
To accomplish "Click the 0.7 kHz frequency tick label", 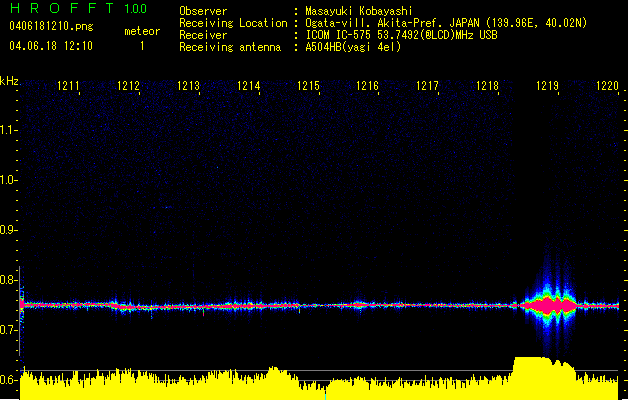I will click(x=8, y=330).
